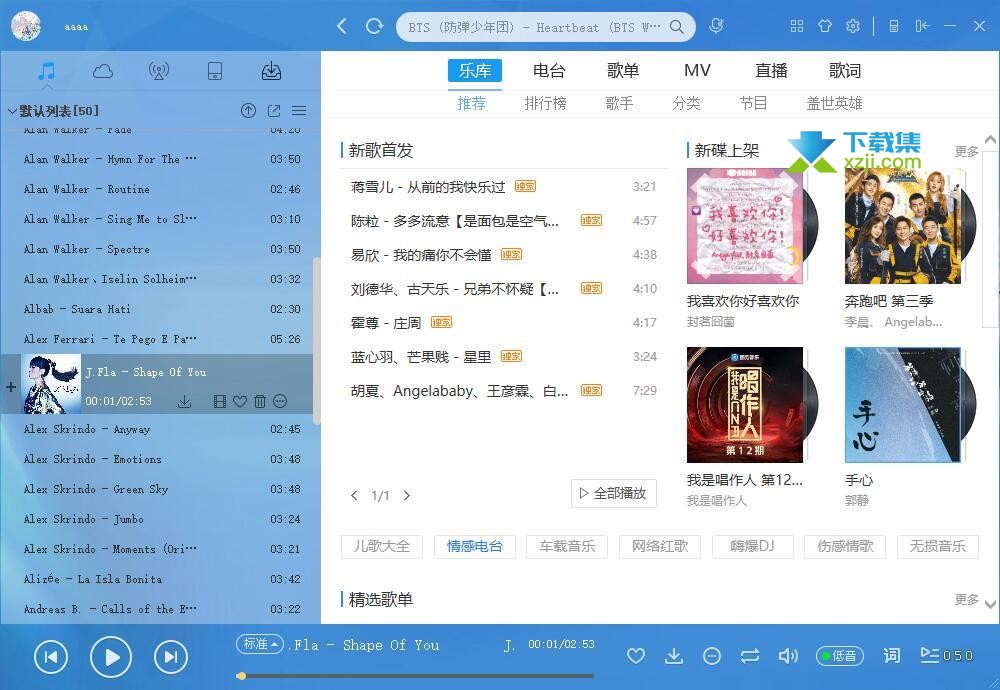
Task: Switch to the 直播 tab
Action: tap(771, 71)
